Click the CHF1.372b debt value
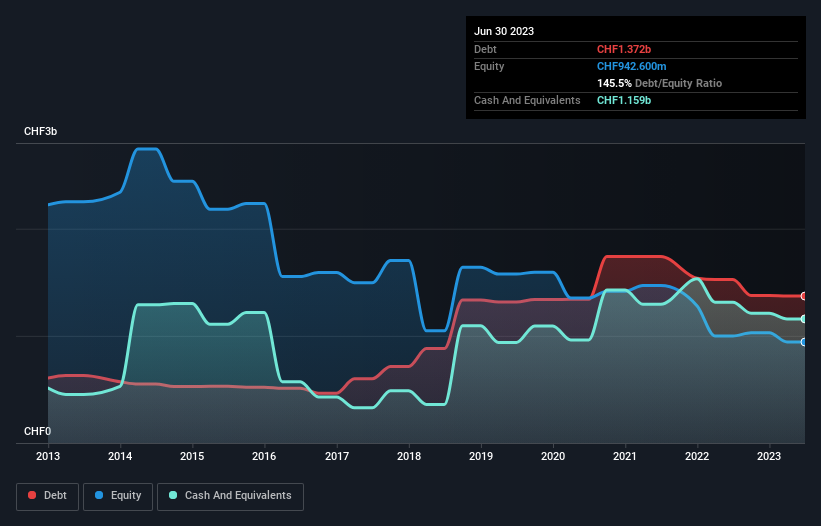The image size is (821, 526). click(624, 49)
